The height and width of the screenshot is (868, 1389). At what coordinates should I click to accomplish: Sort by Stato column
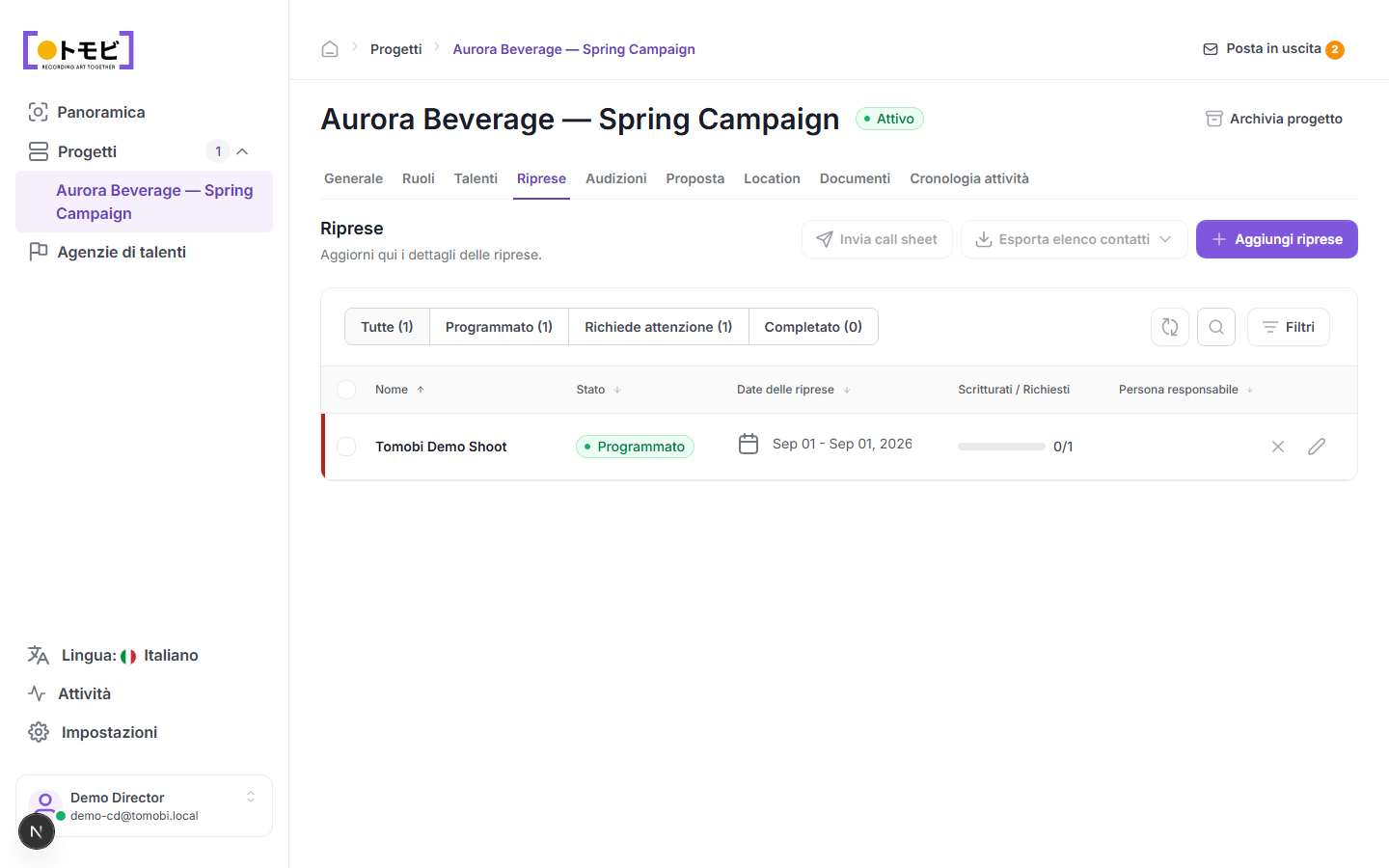pos(598,390)
